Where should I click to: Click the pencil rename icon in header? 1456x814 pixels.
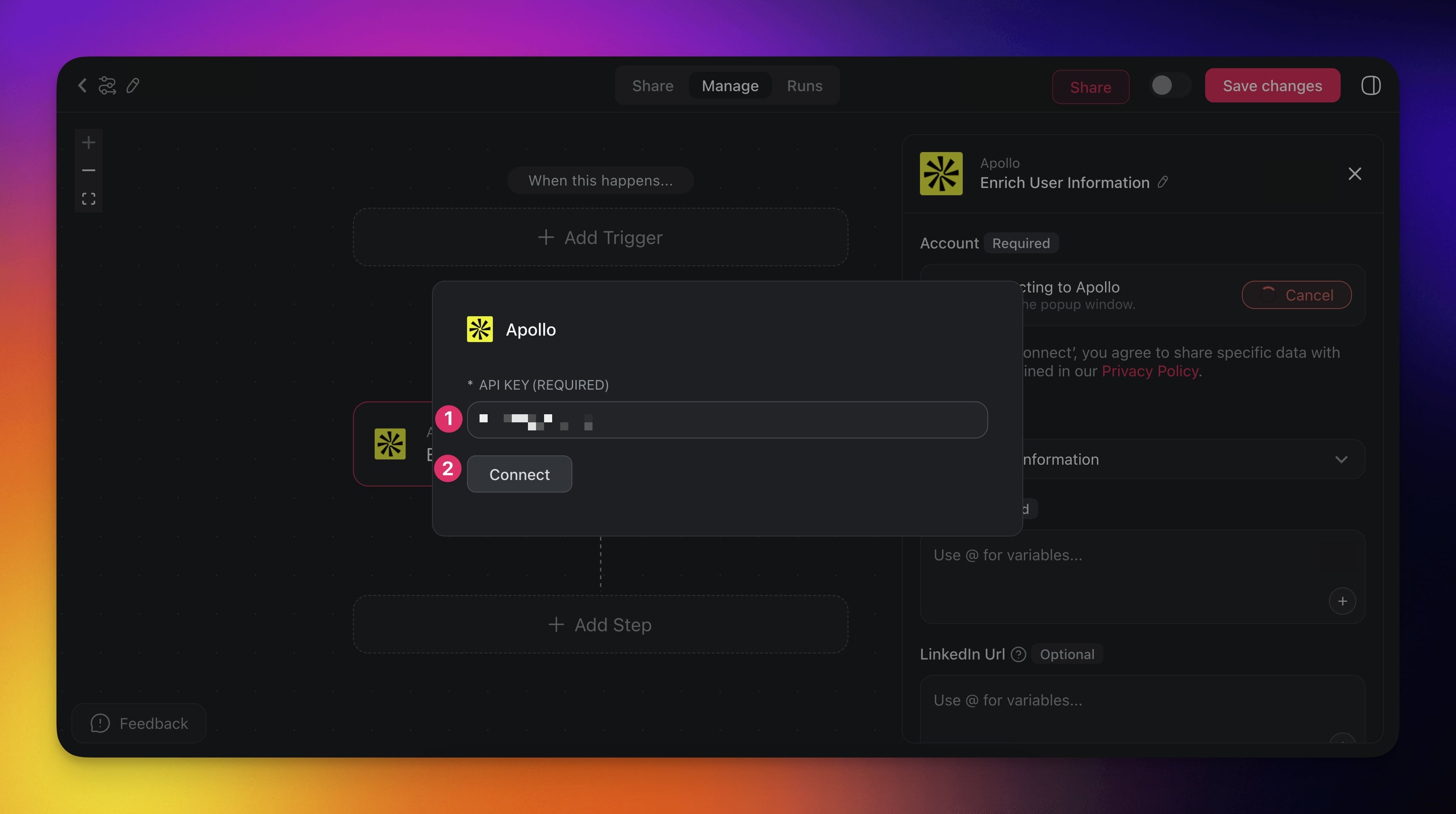pyautogui.click(x=133, y=86)
